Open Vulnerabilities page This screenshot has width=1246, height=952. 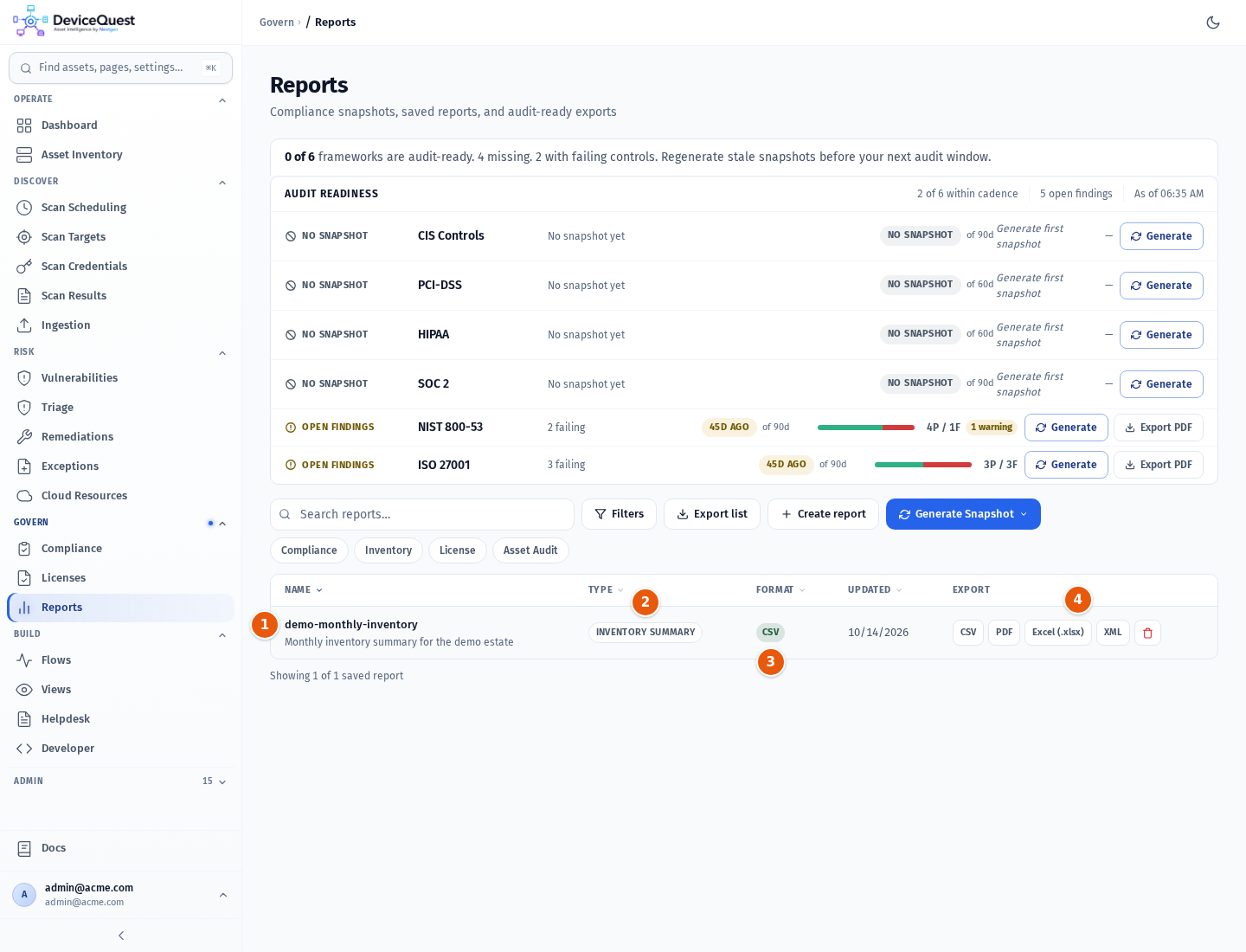120,378
